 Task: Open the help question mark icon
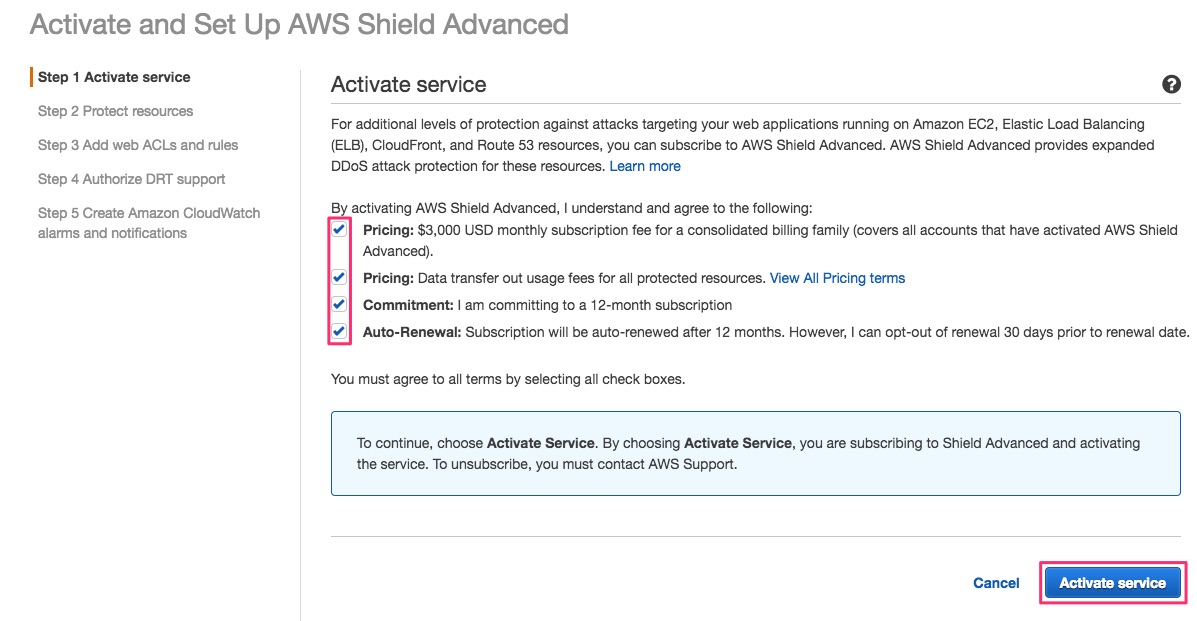[1170, 85]
